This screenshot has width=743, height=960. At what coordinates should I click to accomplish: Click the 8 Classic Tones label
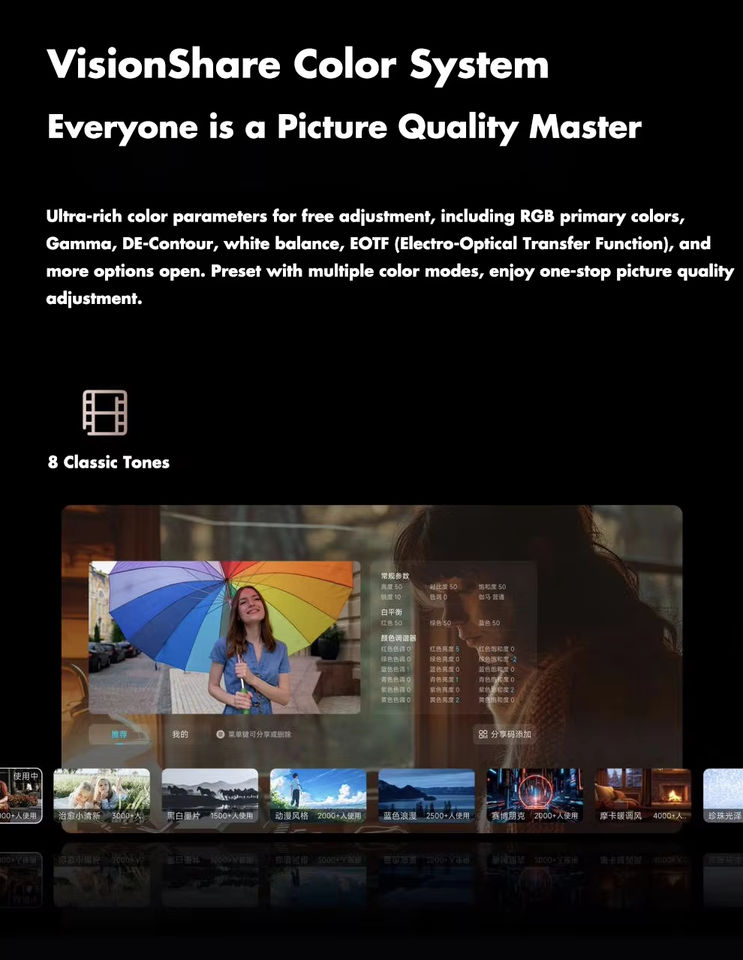coord(109,462)
